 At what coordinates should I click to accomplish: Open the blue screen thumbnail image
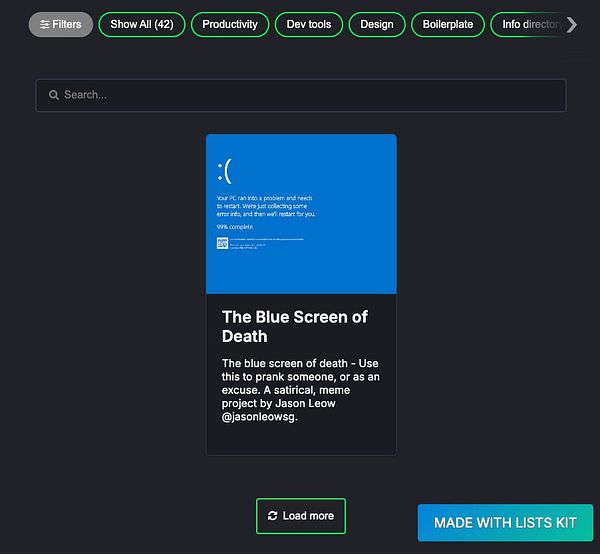tap(301, 214)
